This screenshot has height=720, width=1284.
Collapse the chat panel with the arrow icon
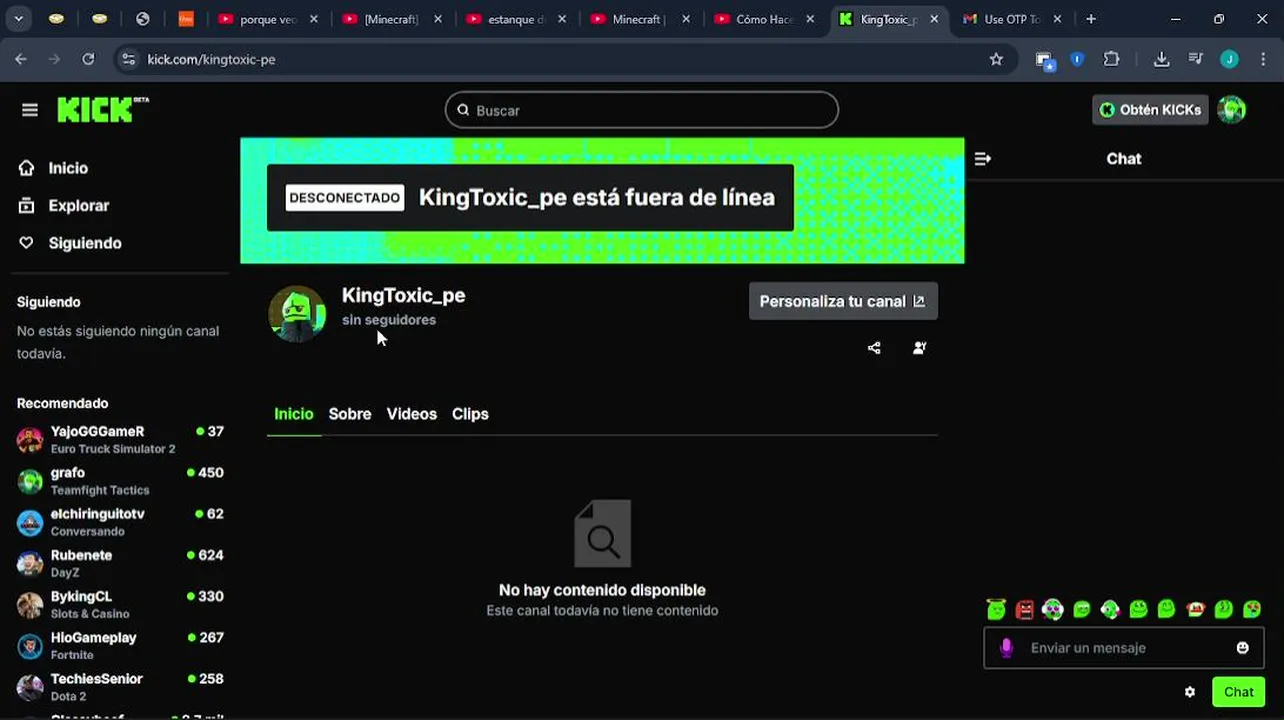[982, 158]
